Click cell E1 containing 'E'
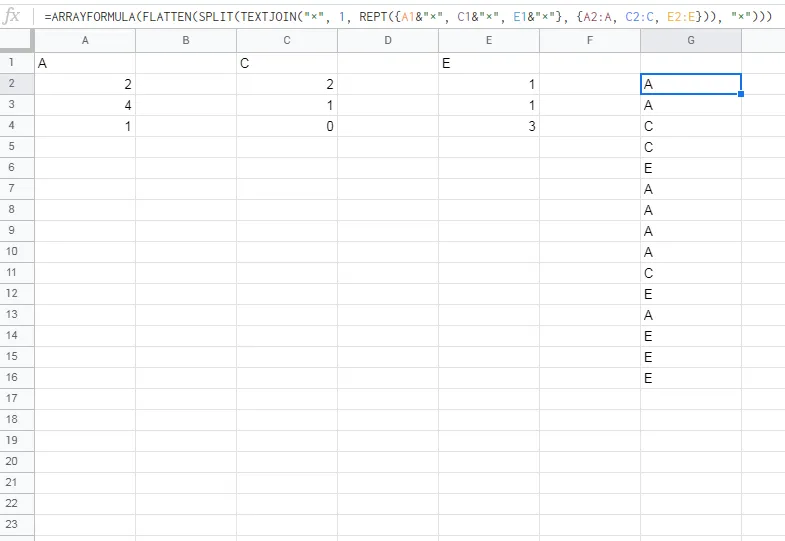Viewport: 785px width, 541px height. 489,63
